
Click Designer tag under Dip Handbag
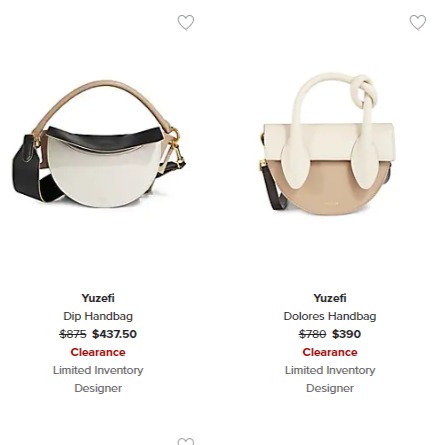click(x=98, y=388)
